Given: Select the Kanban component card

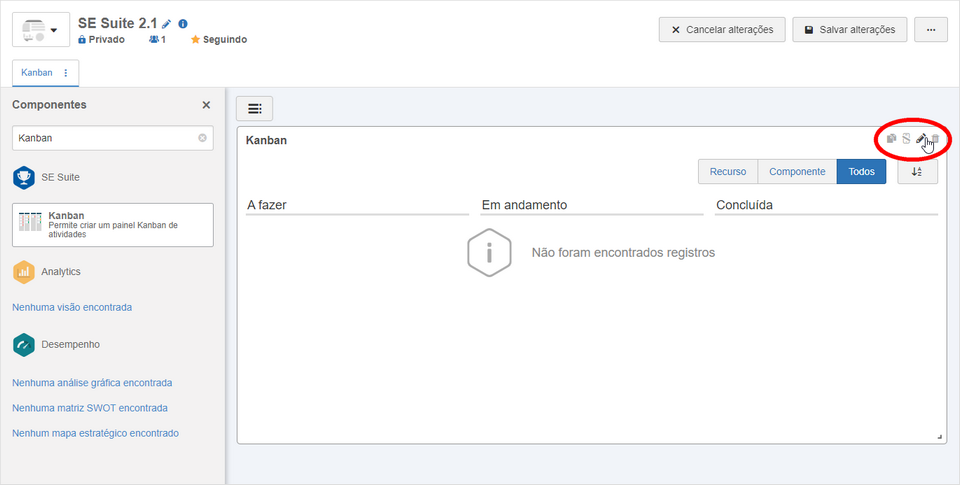Looking at the screenshot, I should [x=113, y=225].
